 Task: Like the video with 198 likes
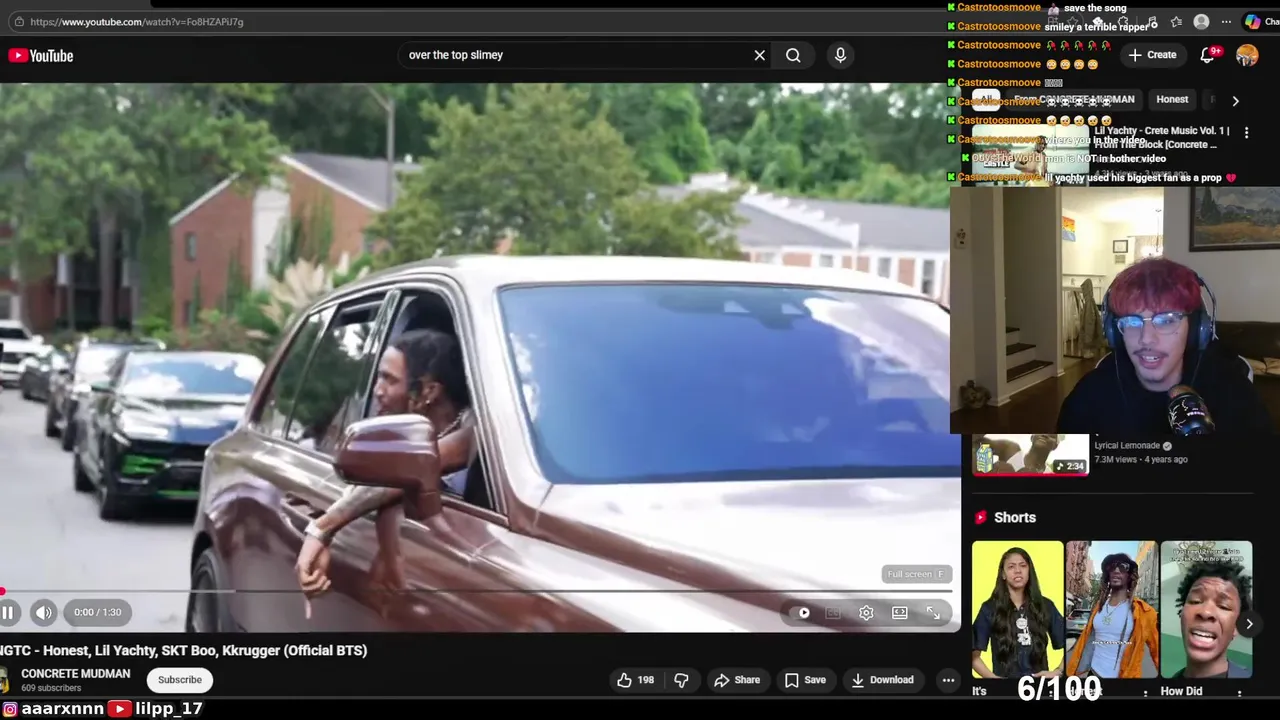pyautogui.click(x=635, y=680)
